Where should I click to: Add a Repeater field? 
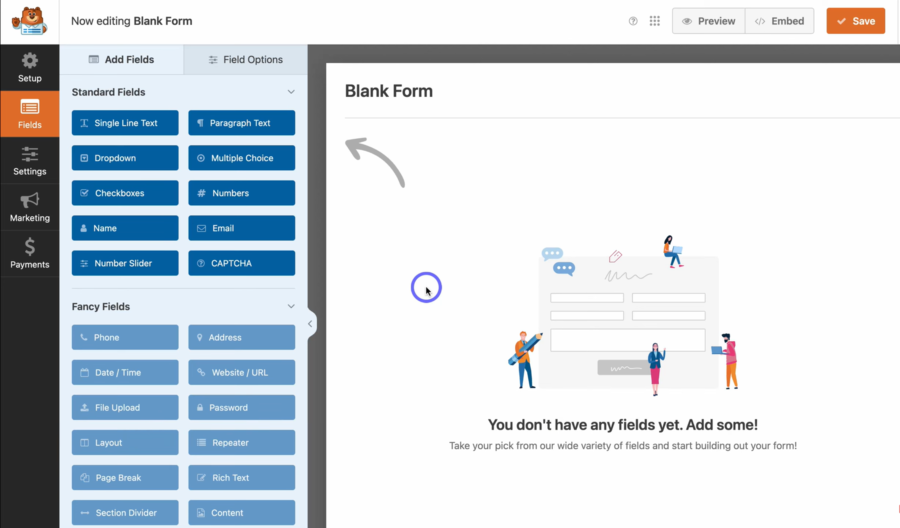tap(242, 442)
